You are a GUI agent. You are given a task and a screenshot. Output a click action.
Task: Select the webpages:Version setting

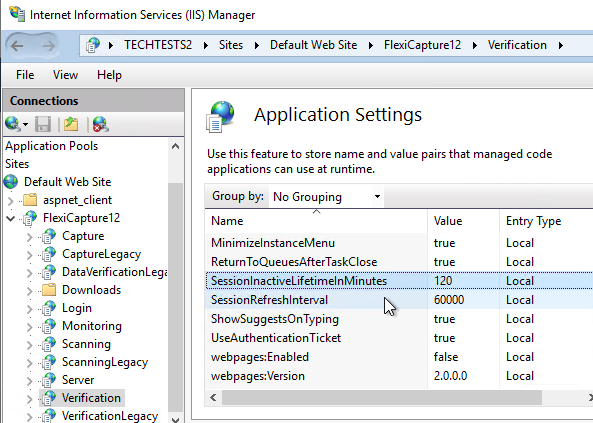coord(399,376)
